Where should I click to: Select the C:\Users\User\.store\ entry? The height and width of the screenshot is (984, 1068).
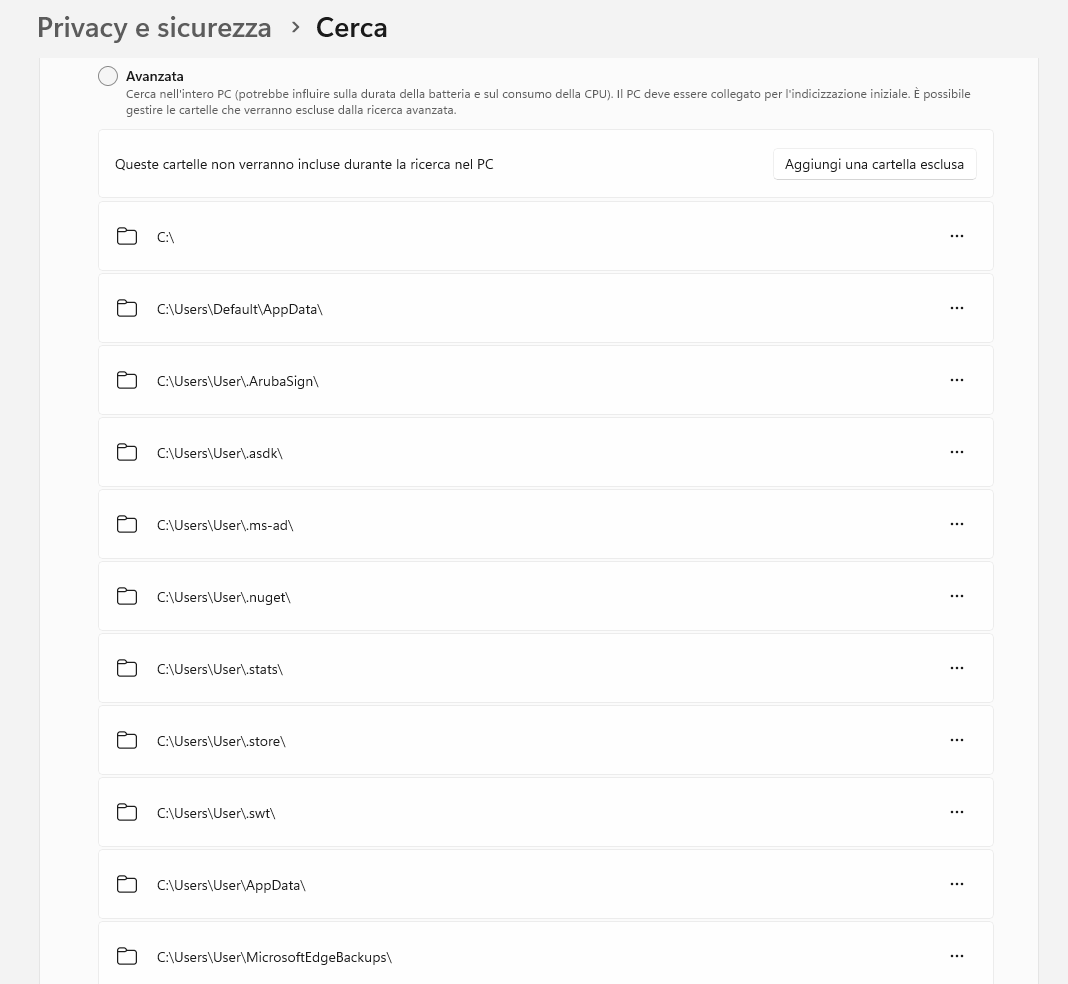pyautogui.click(x=500, y=741)
